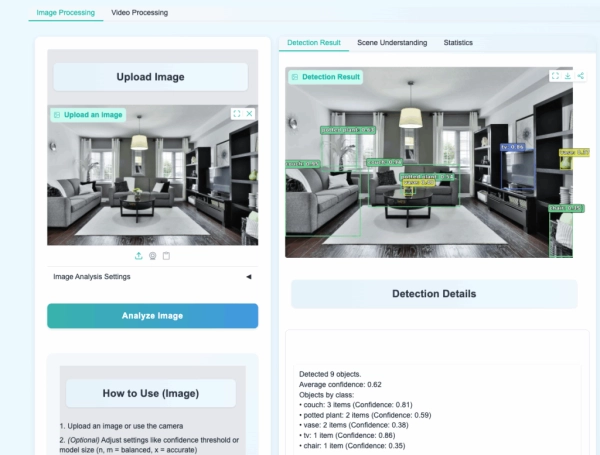
Task: Select the Detection Result tab
Action: coord(314,43)
